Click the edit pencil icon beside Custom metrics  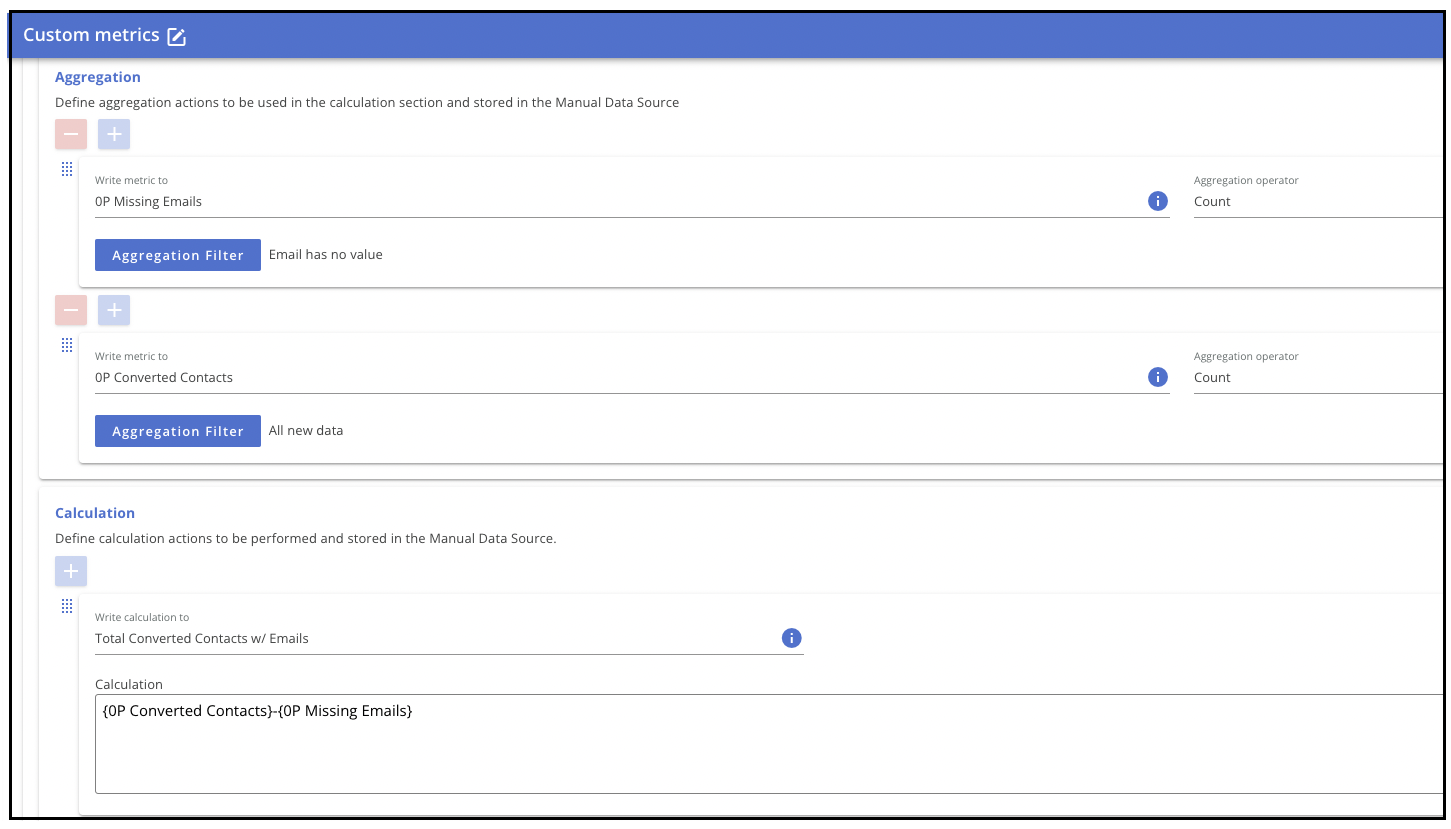pyautogui.click(x=177, y=36)
